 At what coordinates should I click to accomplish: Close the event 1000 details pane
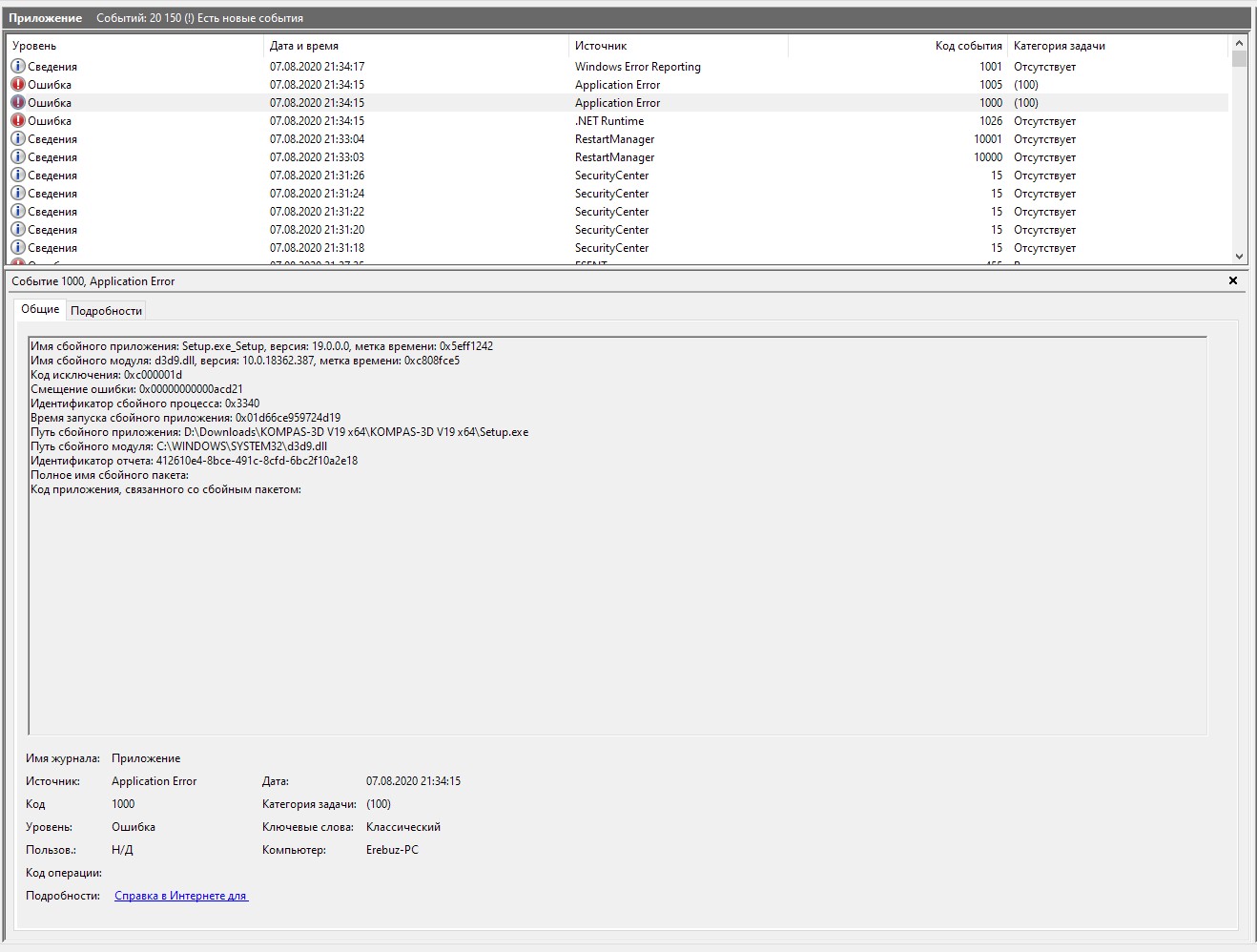[1233, 280]
